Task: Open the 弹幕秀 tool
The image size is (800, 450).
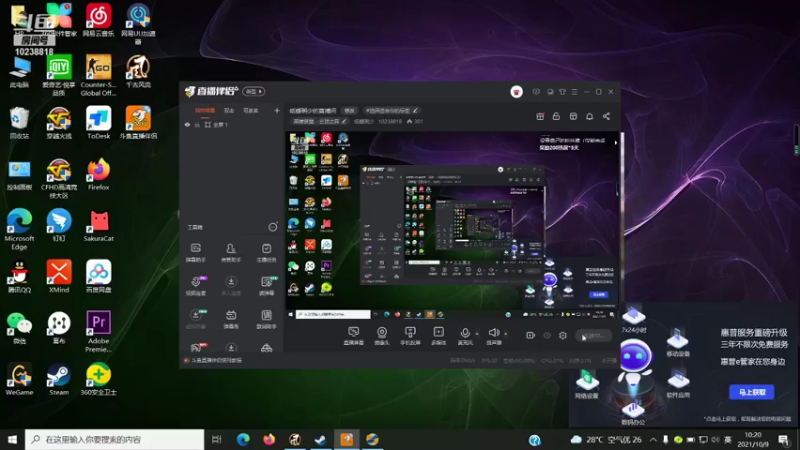Action: (x=231, y=319)
